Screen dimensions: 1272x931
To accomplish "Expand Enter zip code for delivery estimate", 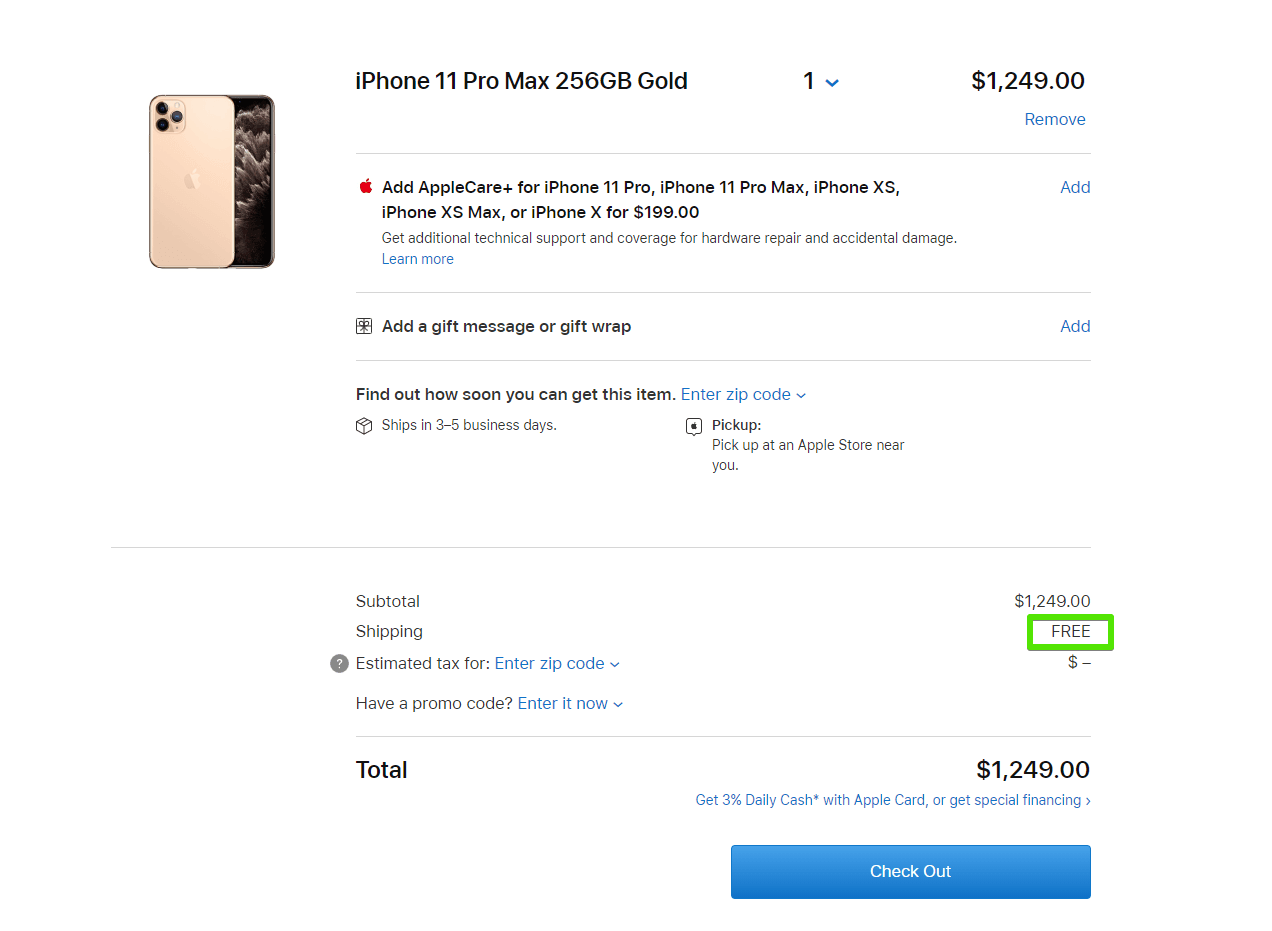I will tap(743, 395).
